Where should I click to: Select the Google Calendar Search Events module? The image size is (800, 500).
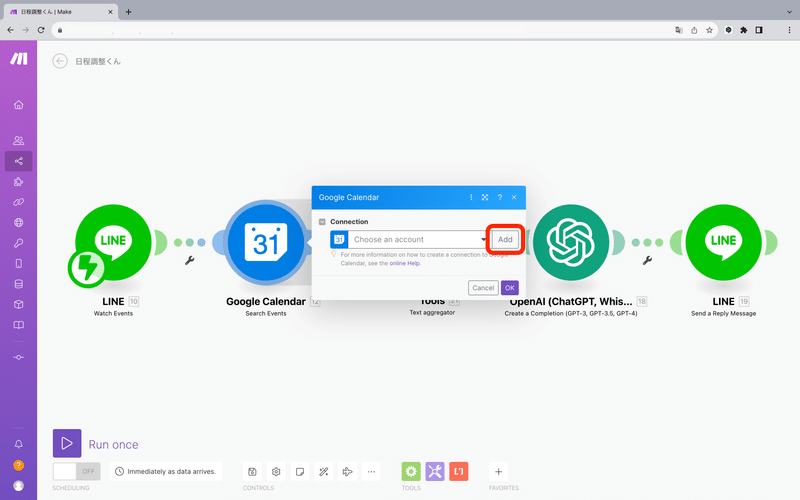(266, 243)
